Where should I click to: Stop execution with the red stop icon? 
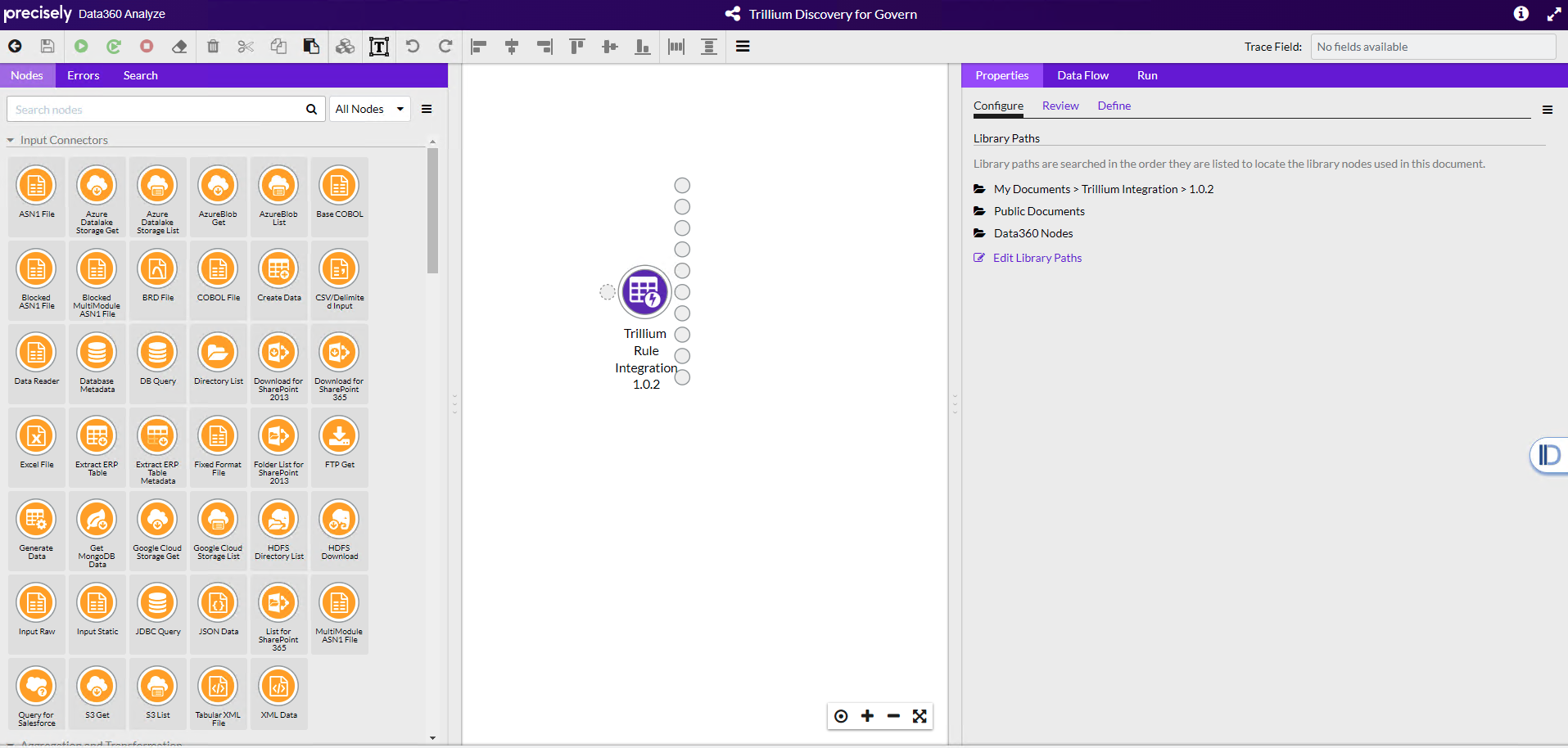click(x=147, y=47)
